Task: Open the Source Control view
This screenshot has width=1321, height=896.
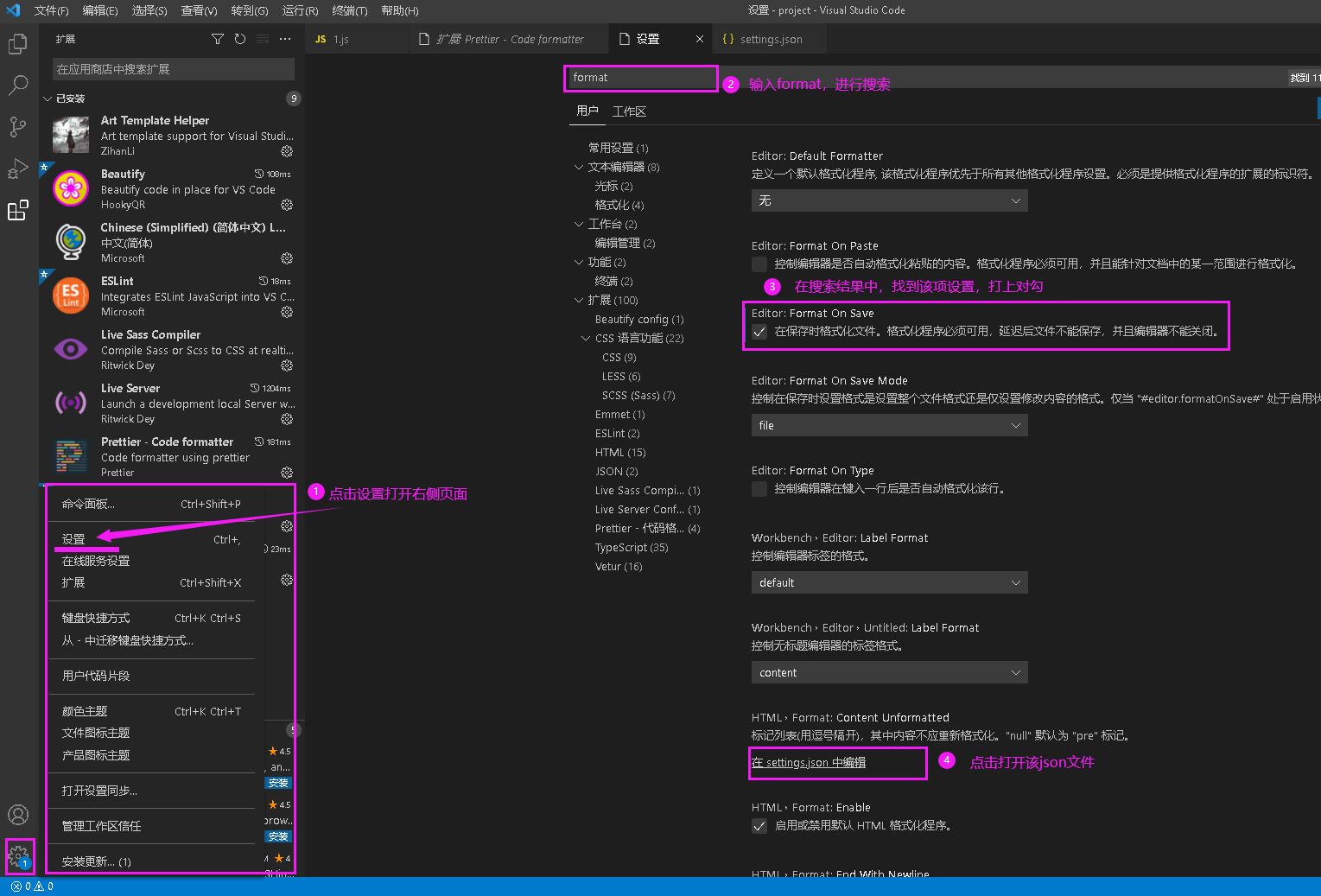Action: click(17, 127)
